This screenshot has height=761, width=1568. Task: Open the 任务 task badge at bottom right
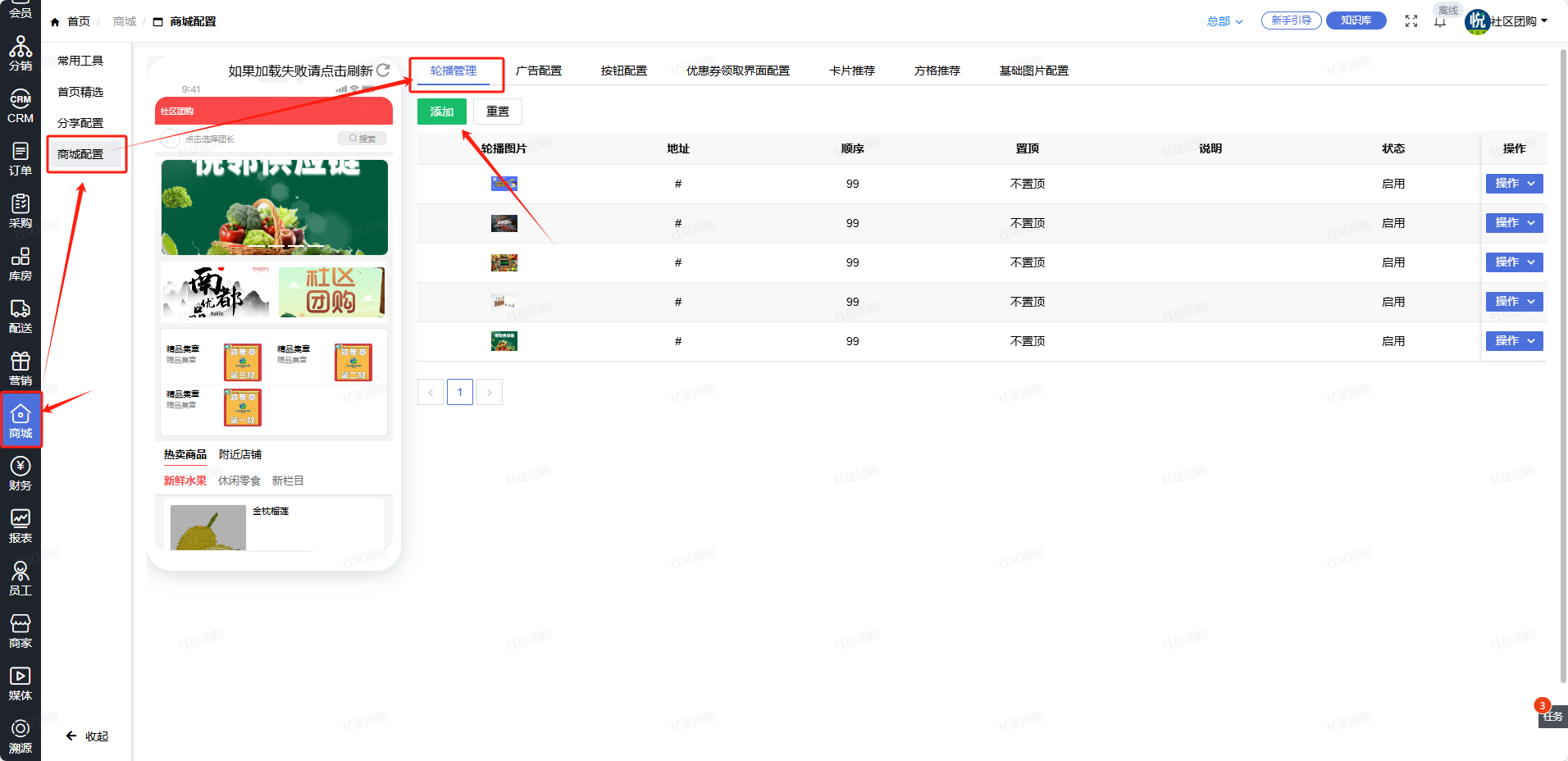tap(1552, 715)
